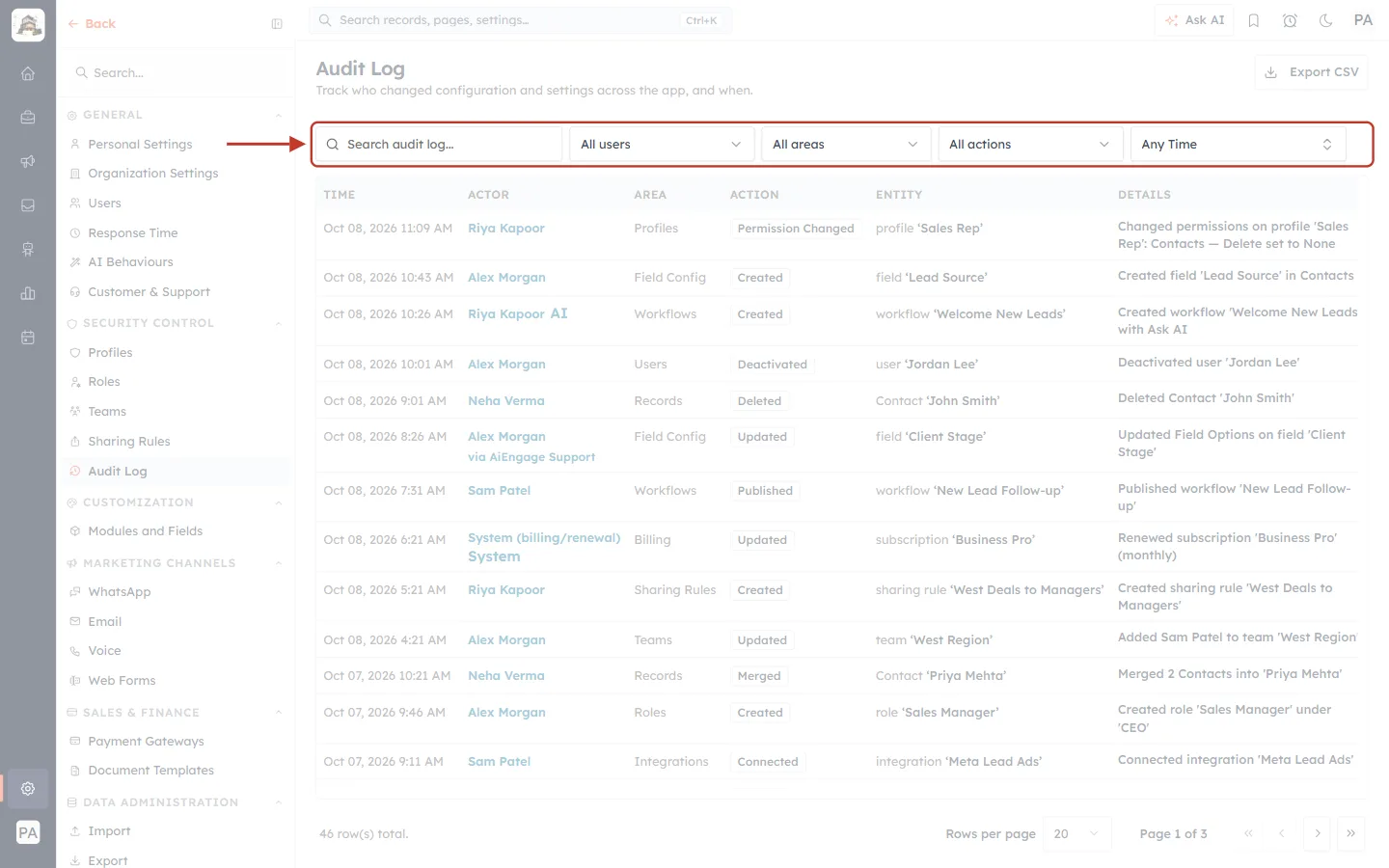This screenshot has height=868, width=1389.
Task: Open the All actions filter dropdown
Action: (x=1030, y=145)
